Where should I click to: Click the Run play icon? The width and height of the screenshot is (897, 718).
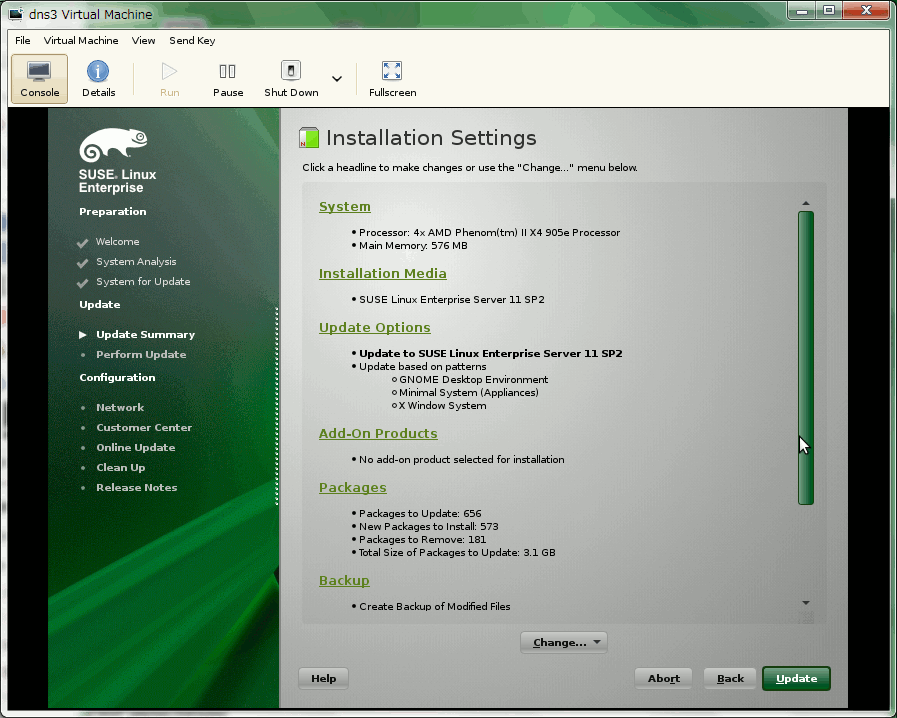(x=169, y=72)
